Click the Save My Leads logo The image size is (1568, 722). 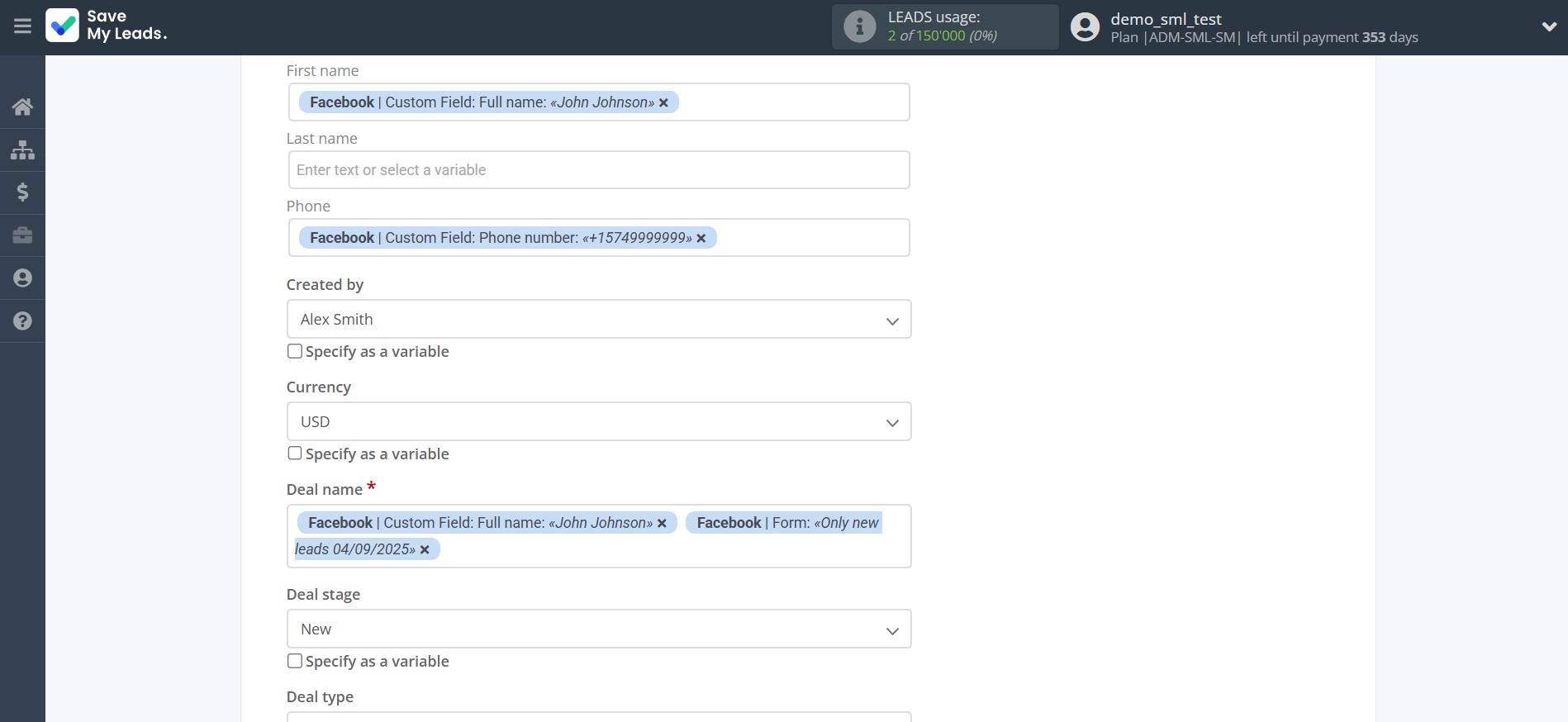point(107,26)
